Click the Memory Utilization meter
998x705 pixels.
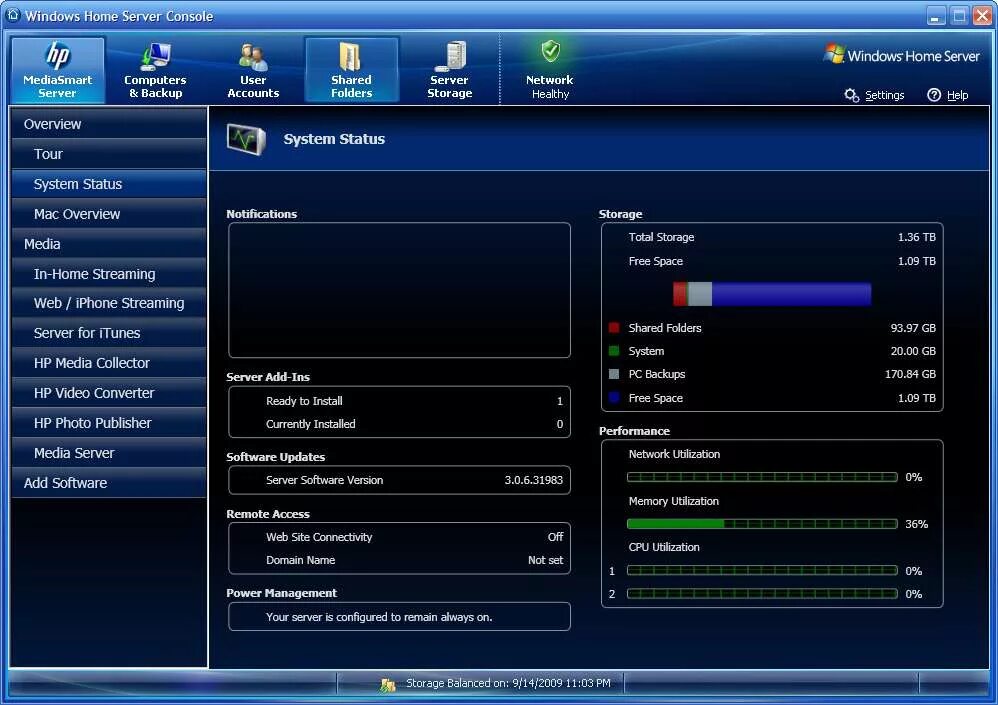click(762, 524)
